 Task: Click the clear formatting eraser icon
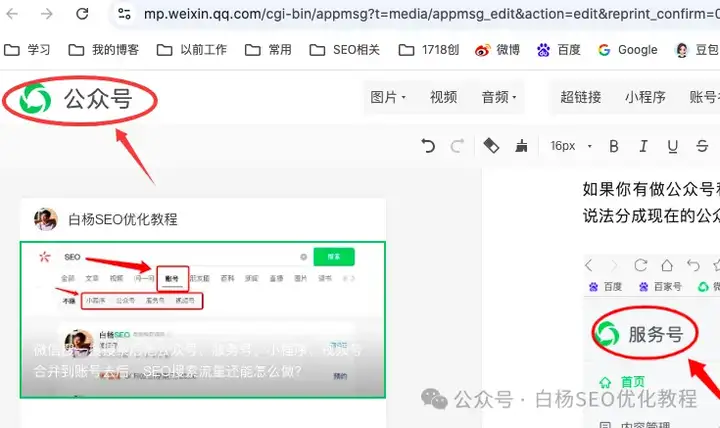[x=491, y=146]
